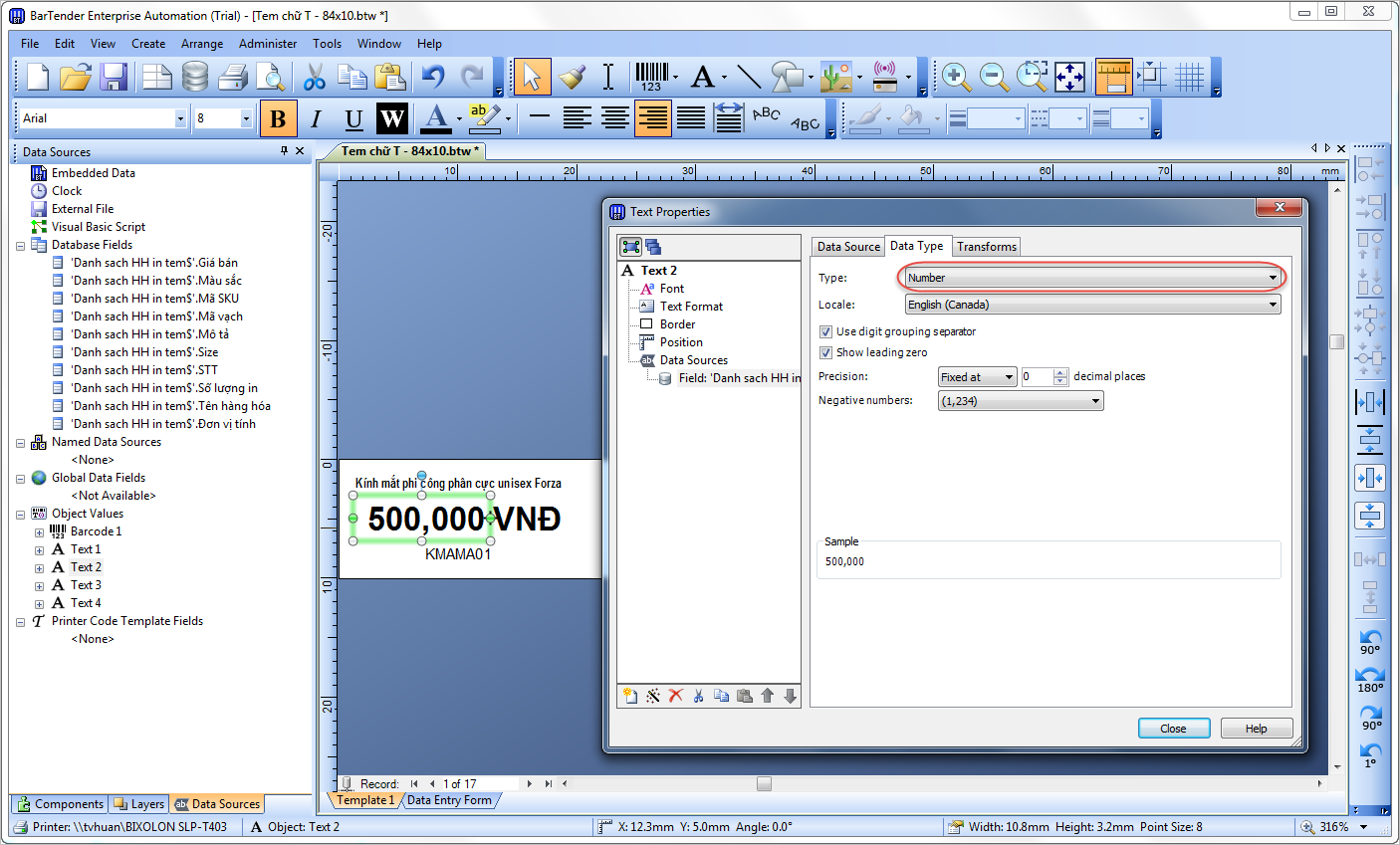Select Border in the properties tree
The height and width of the screenshot is (845, 1400).
[677, 324]
